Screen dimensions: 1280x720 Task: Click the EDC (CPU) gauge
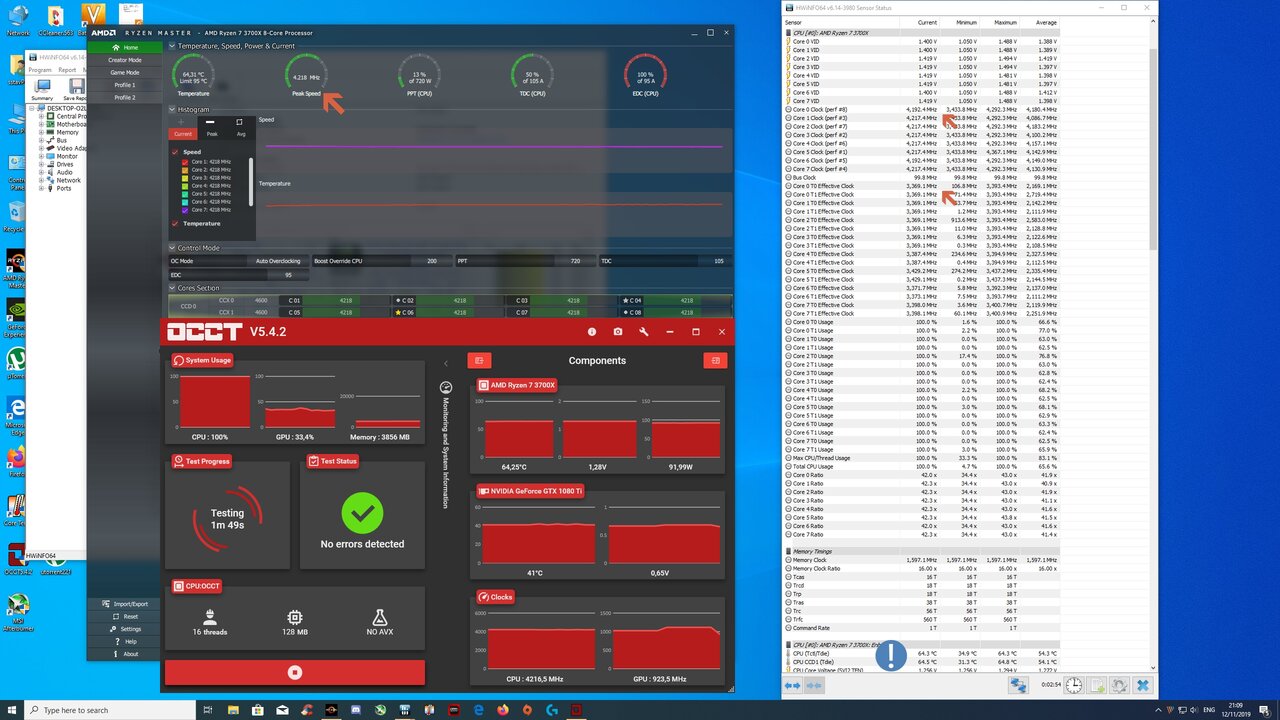pyautogui.click(x=645, y=73)
